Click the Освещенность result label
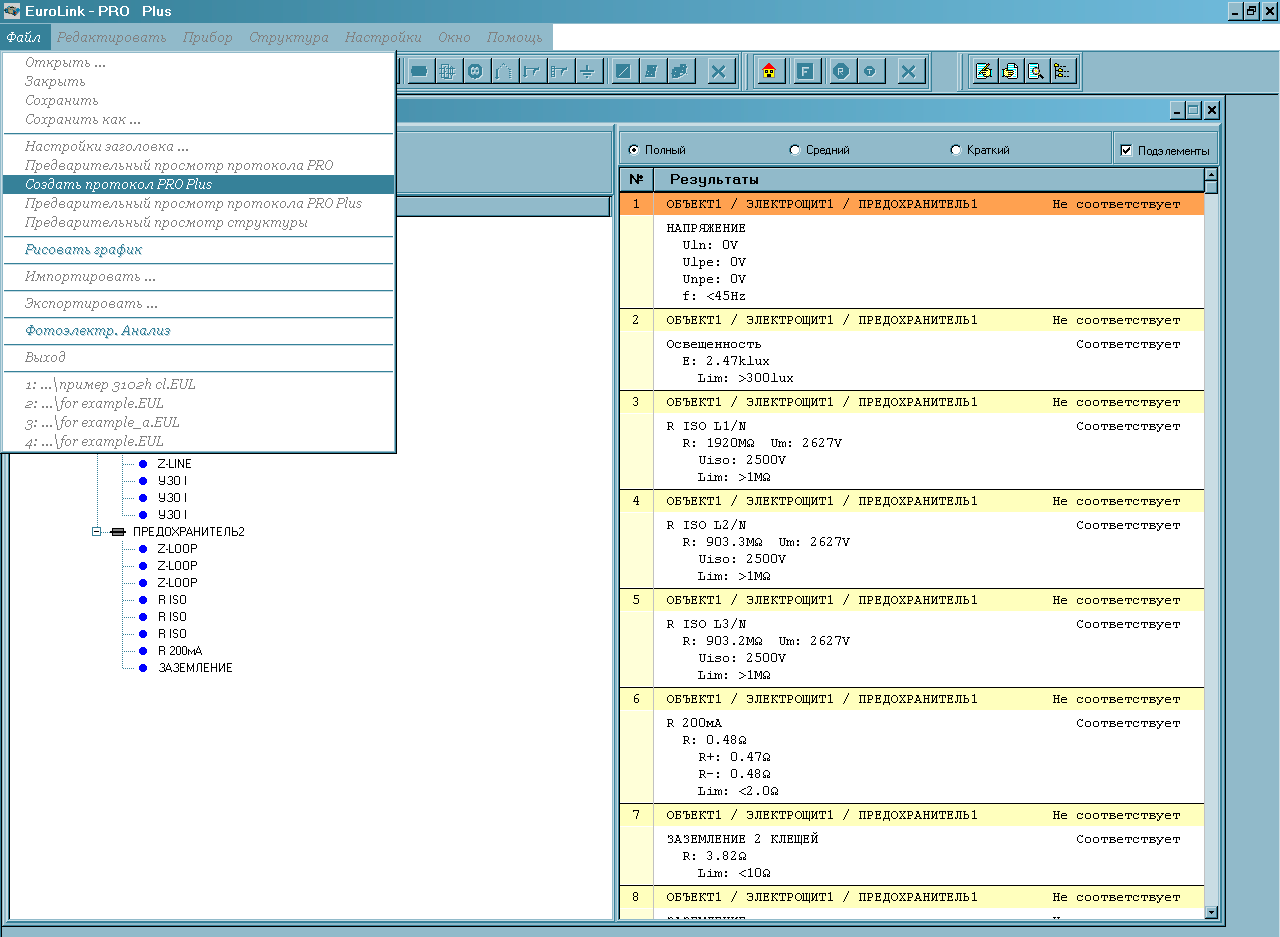 [x=714, y=344]
